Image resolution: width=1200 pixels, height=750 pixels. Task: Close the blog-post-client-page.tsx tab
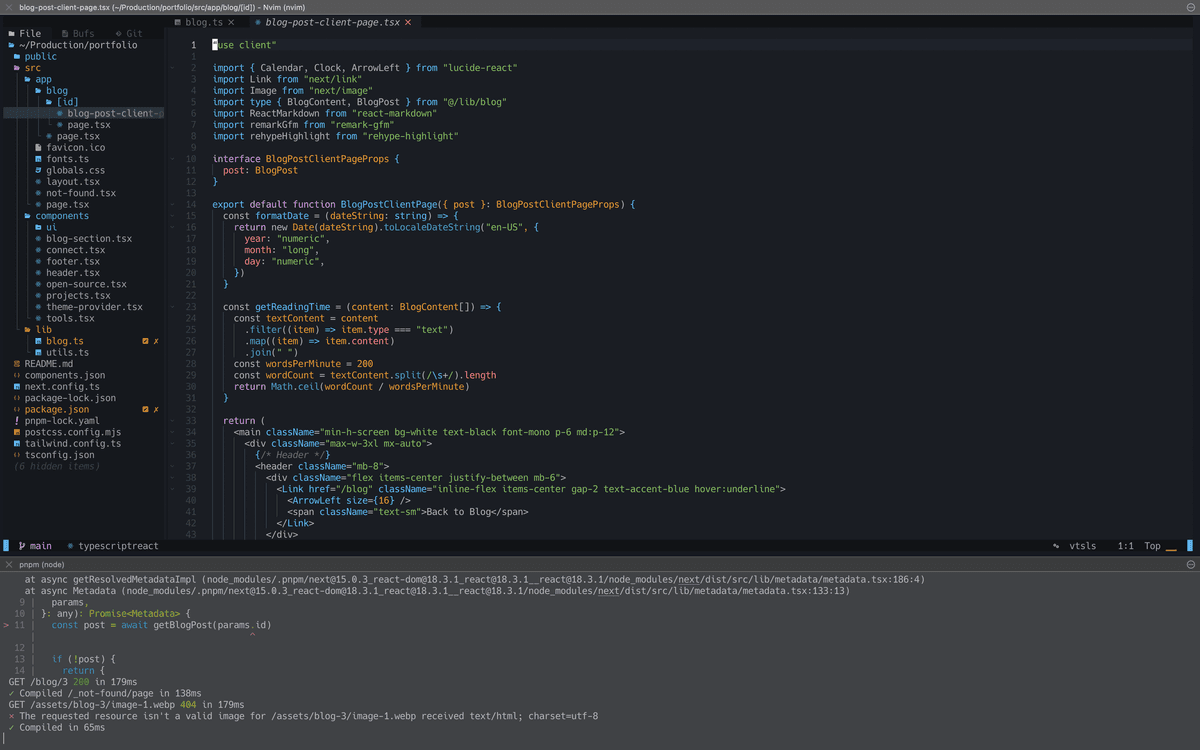click(x=406, y=22)
